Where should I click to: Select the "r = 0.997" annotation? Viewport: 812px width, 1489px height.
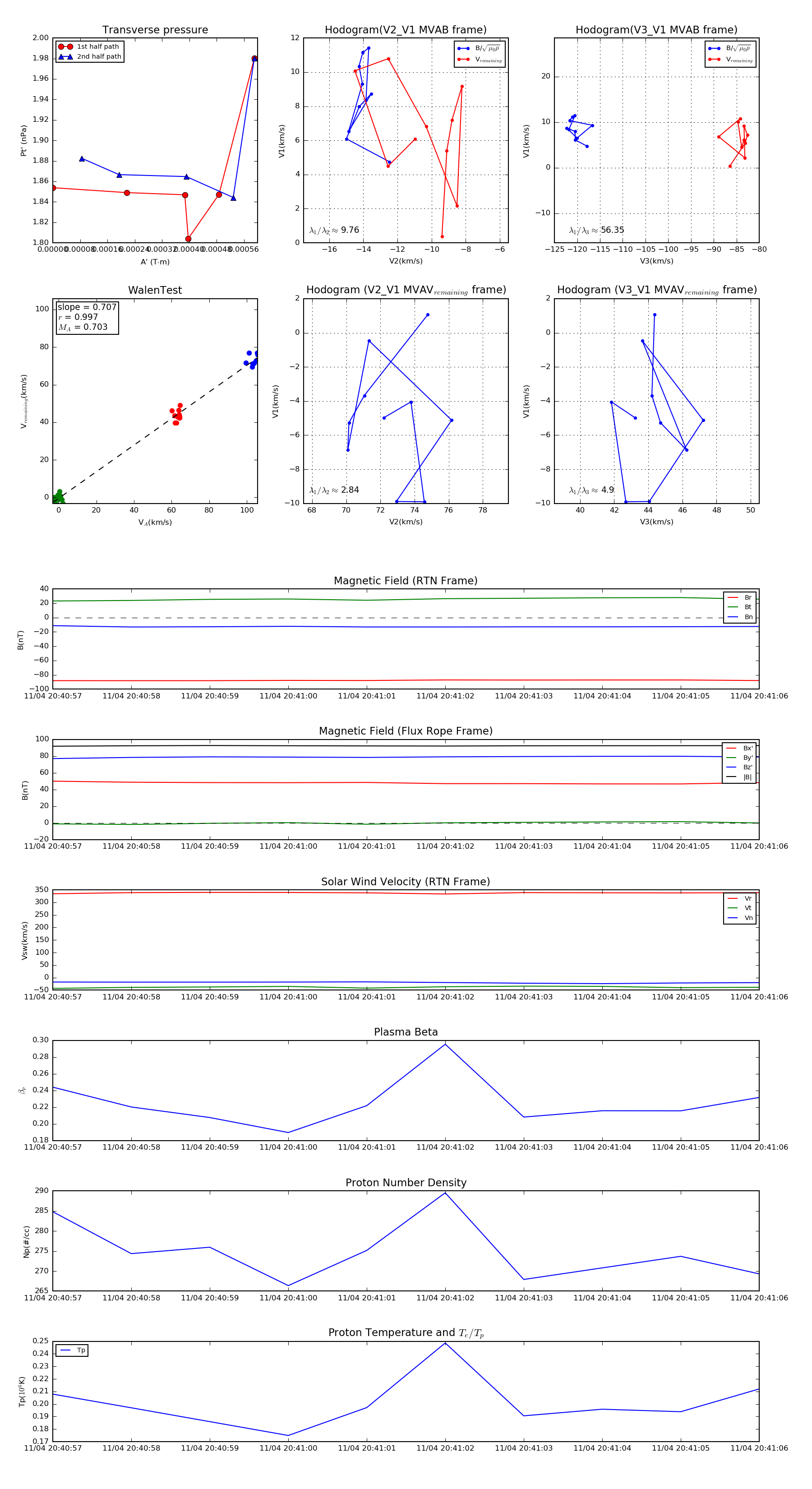point(78,317)
